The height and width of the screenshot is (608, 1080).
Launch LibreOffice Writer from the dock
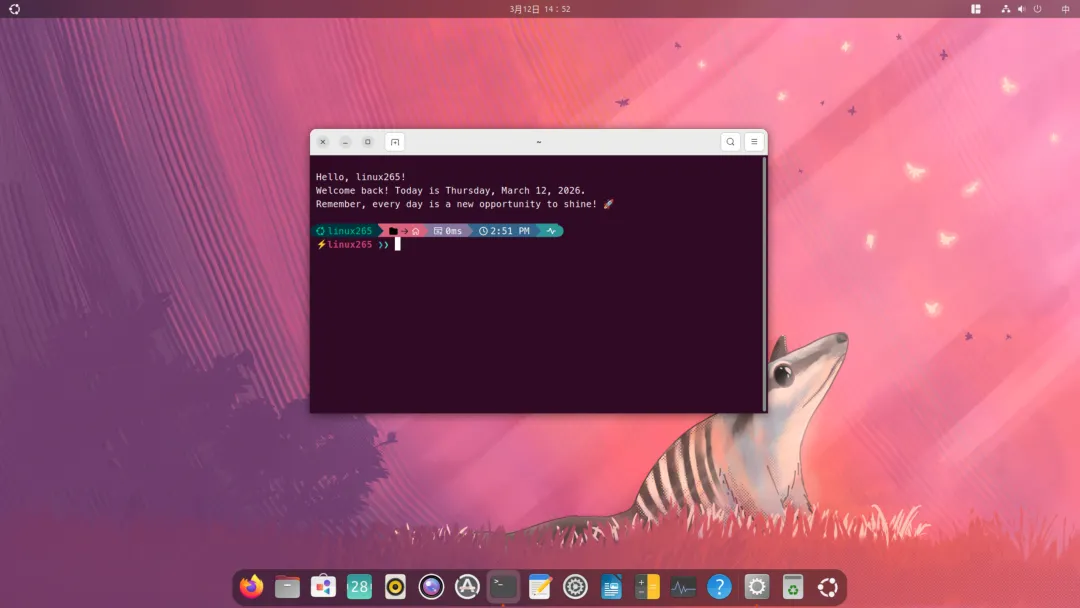(x=611, y=587)
